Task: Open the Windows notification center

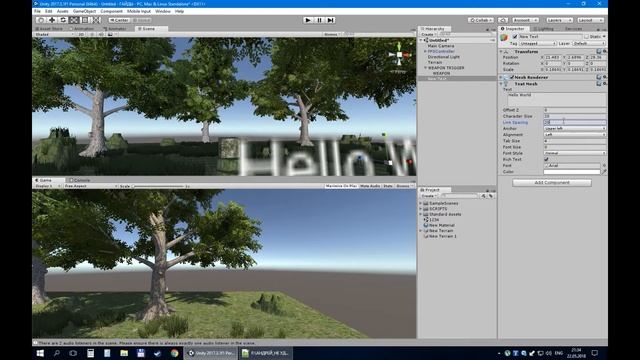Action: (x=595, y=353)
